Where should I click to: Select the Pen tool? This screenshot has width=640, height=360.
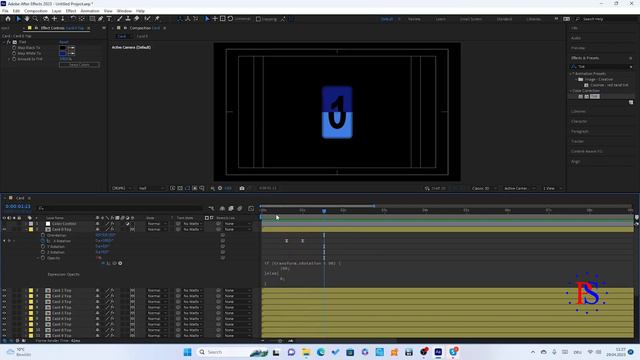tap(100, 19)
